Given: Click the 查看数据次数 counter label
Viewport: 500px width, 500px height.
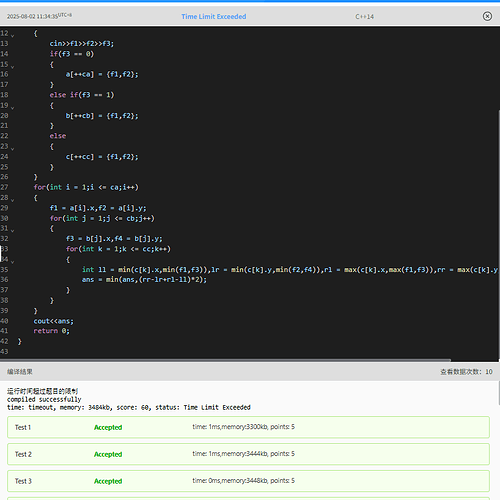Looking at the screenshot, I should 466,372.
